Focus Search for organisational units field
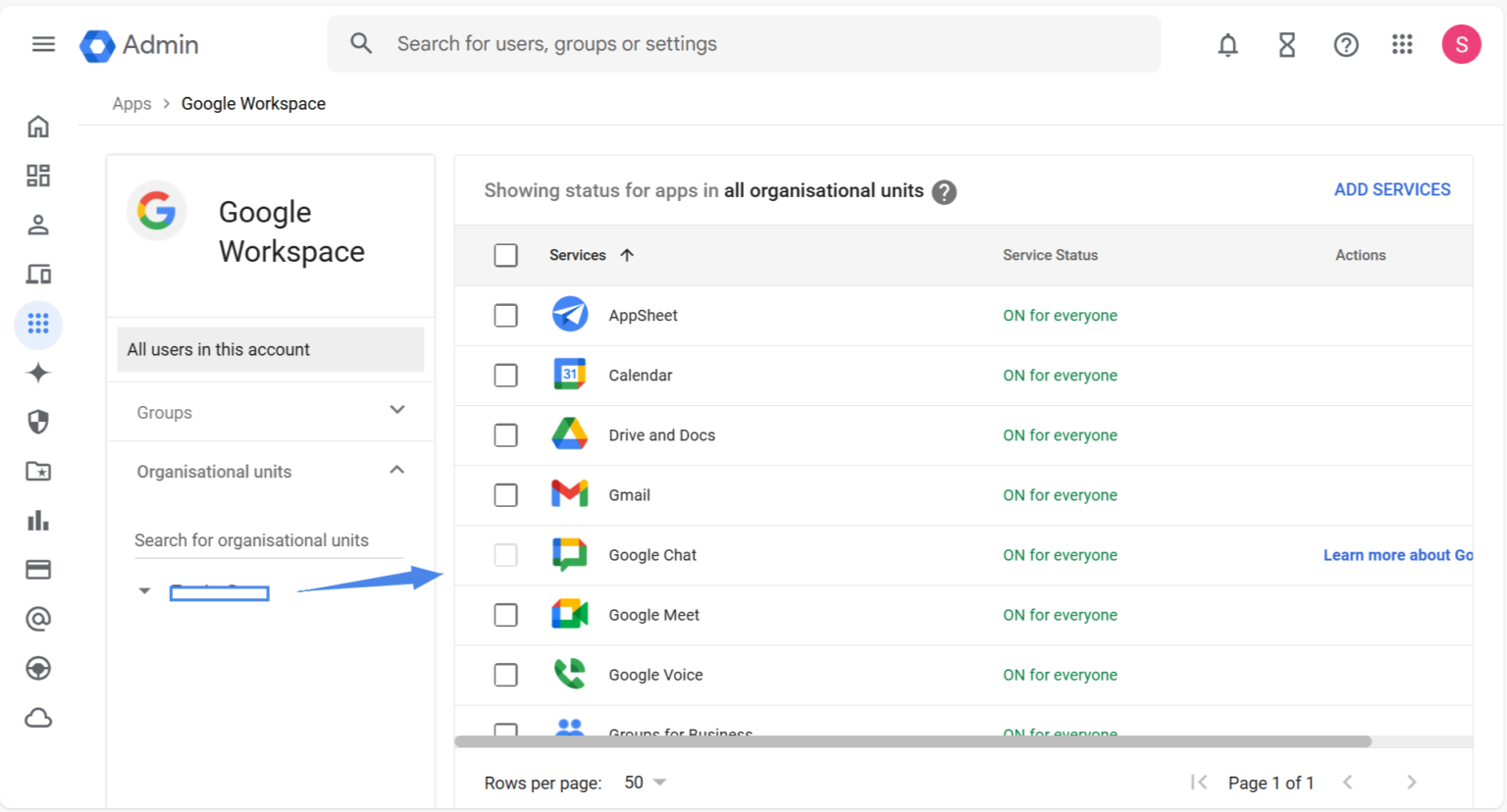Screen dimensions: 1507x812 coord(269,540)
